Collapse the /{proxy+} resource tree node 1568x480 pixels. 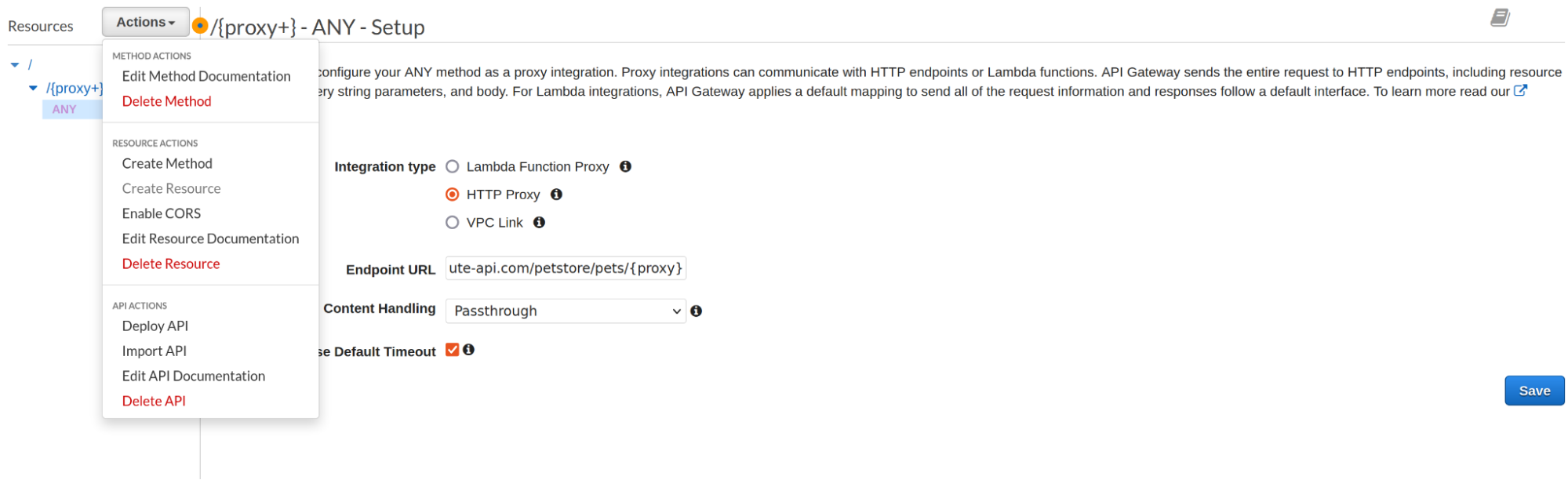coord(33,89)
